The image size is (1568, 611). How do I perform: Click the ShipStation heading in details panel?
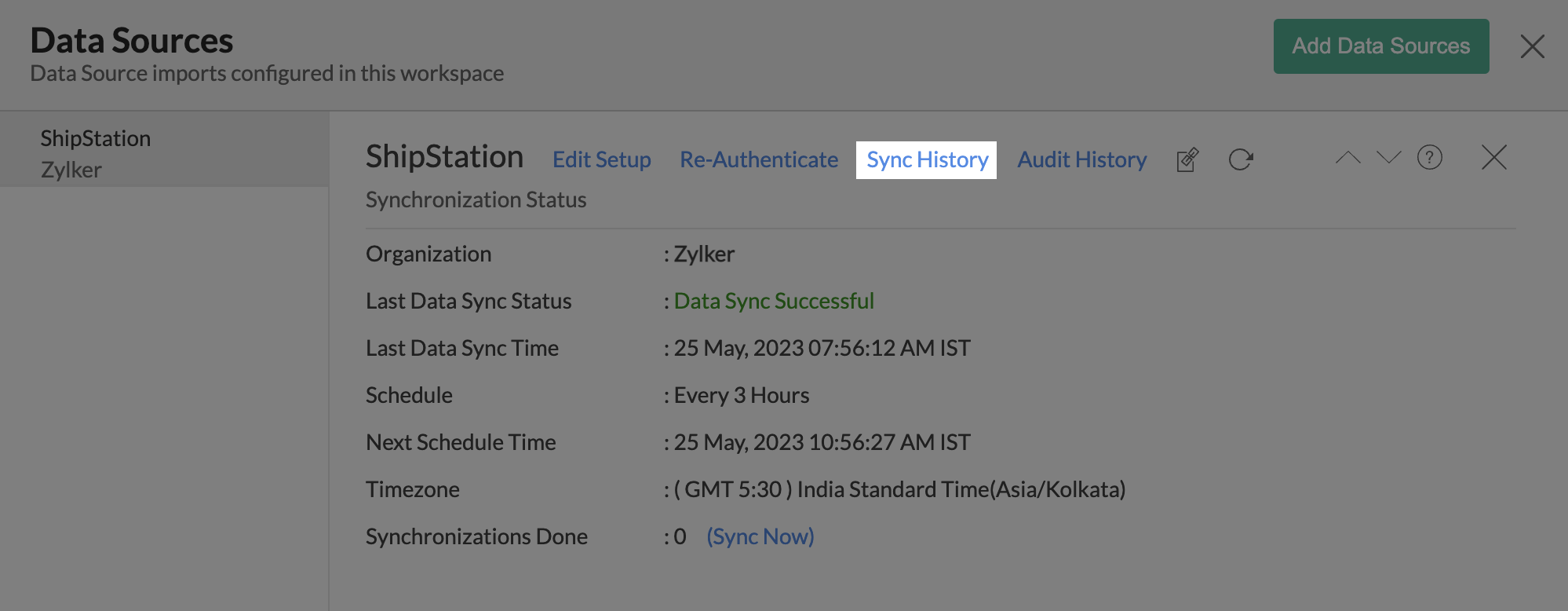pos(445,158)
